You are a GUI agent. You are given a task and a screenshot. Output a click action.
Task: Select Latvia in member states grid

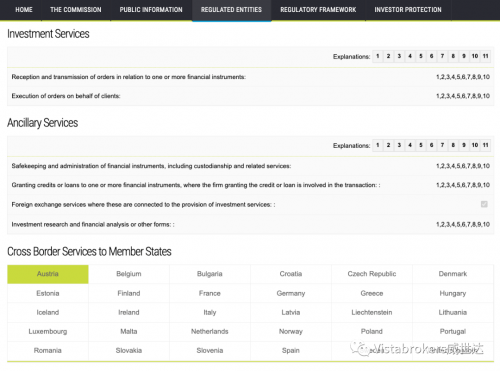(291, 312)
